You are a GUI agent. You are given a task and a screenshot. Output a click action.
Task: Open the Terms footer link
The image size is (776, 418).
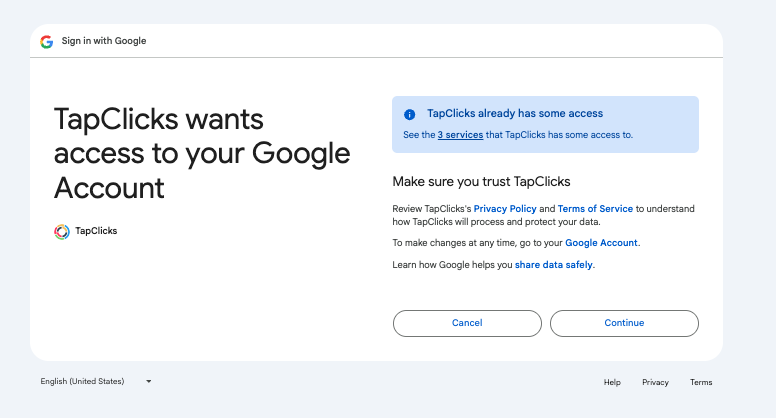[701, 382]
